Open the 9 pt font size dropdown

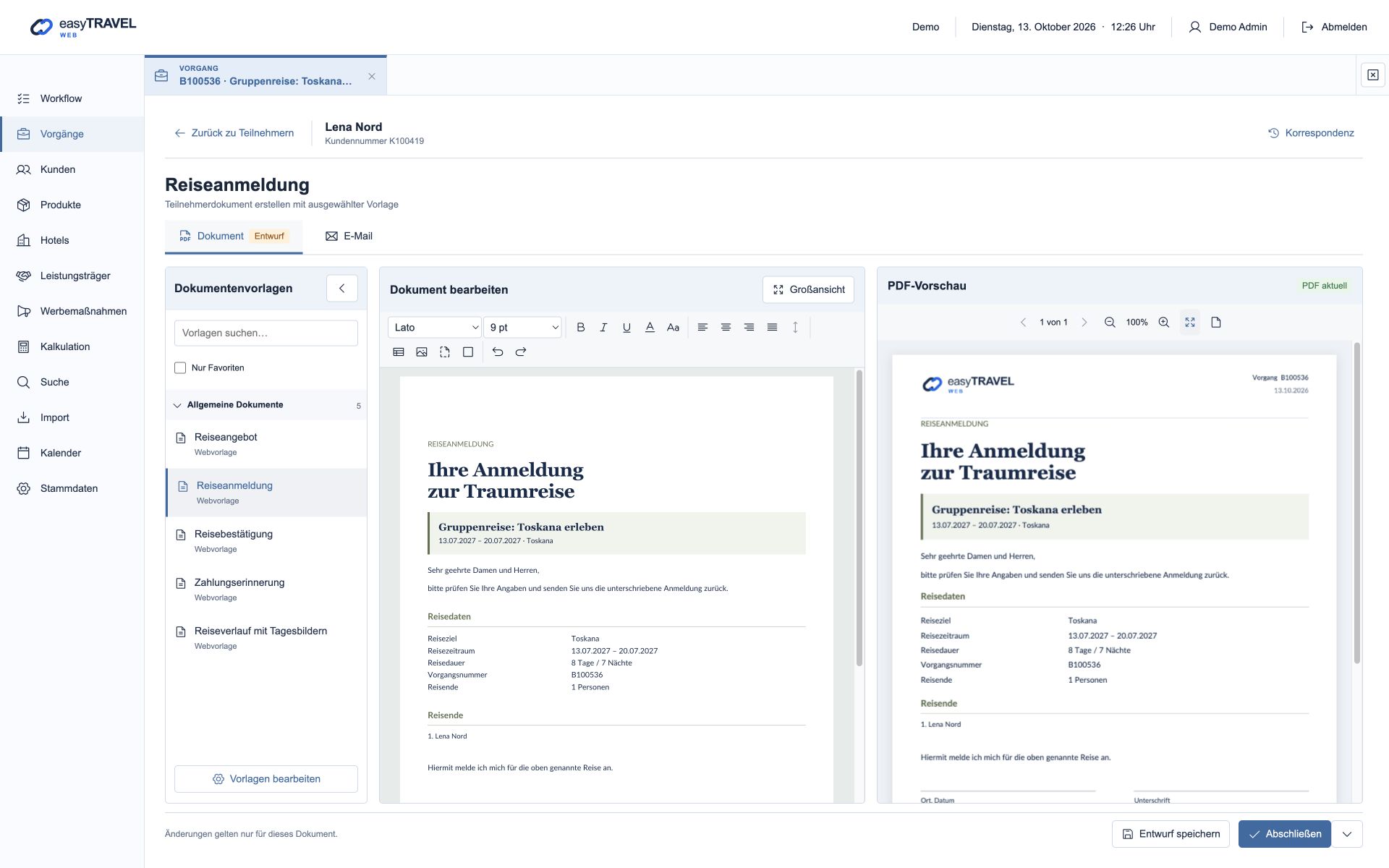click(522, 328)
